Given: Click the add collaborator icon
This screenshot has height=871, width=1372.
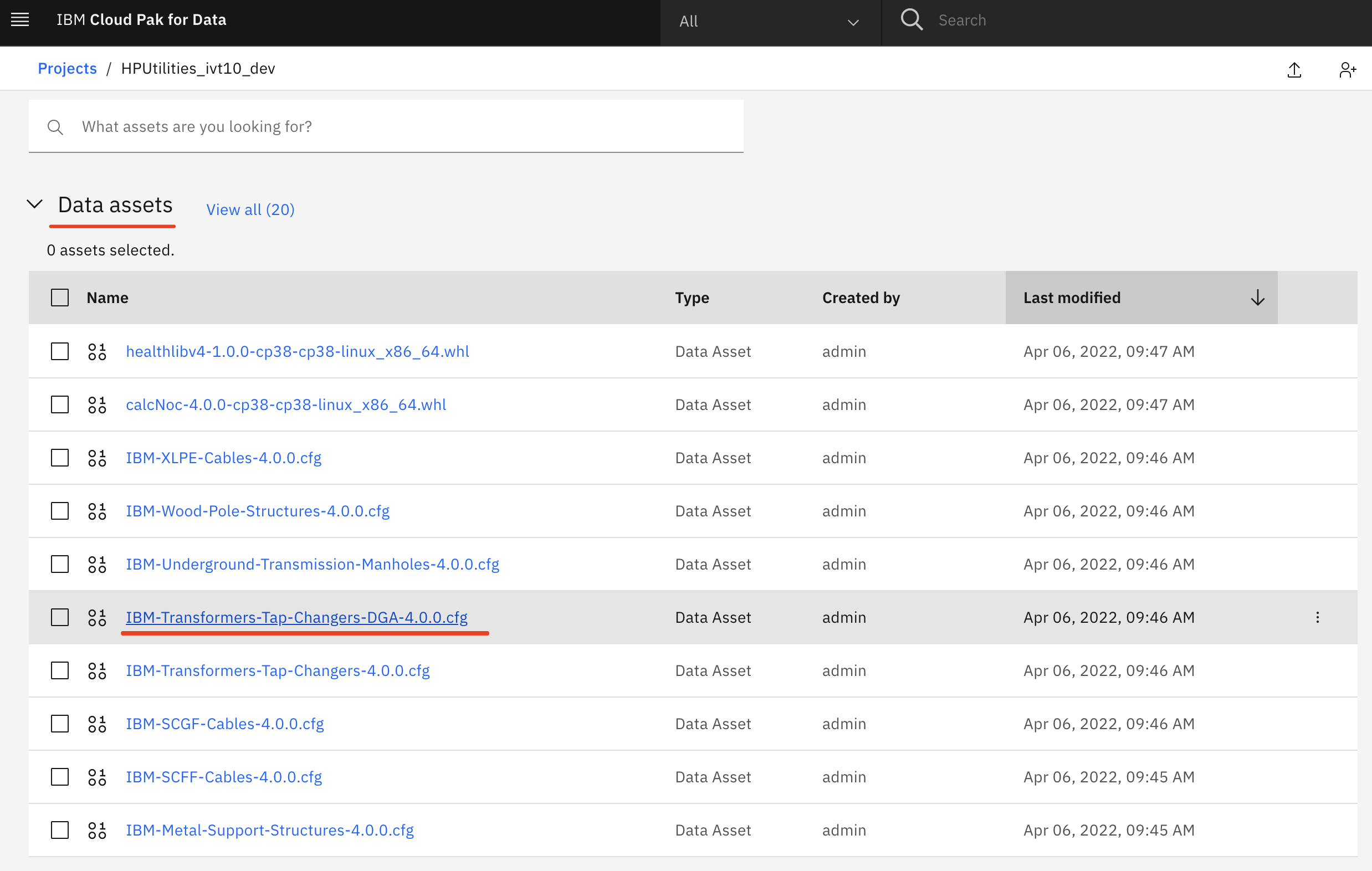Looking at the screenshot, I should click(1348, 69).
